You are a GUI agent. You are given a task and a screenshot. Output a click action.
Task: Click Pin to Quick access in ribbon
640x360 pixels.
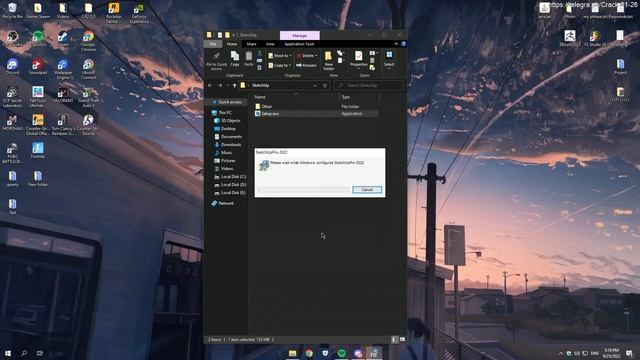coord(216,60)
